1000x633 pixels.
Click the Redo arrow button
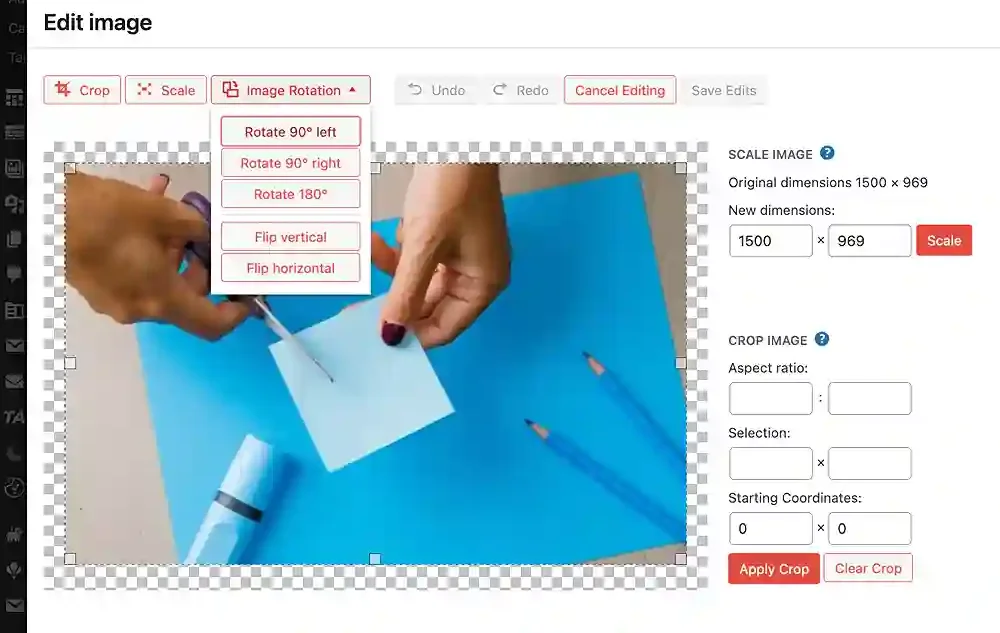[x=520, y=90]
